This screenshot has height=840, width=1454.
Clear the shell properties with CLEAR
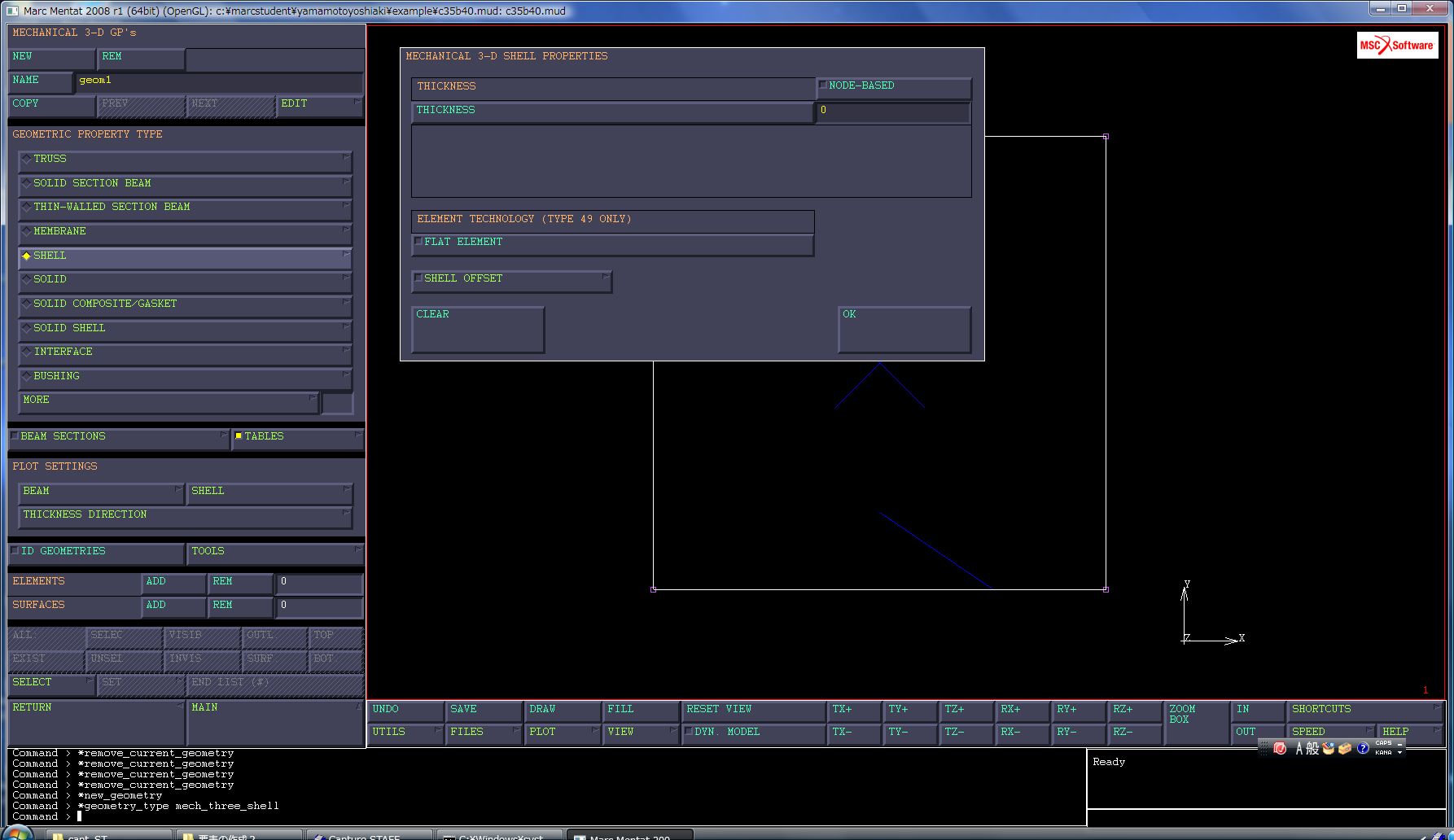click(x=478, y=329)
